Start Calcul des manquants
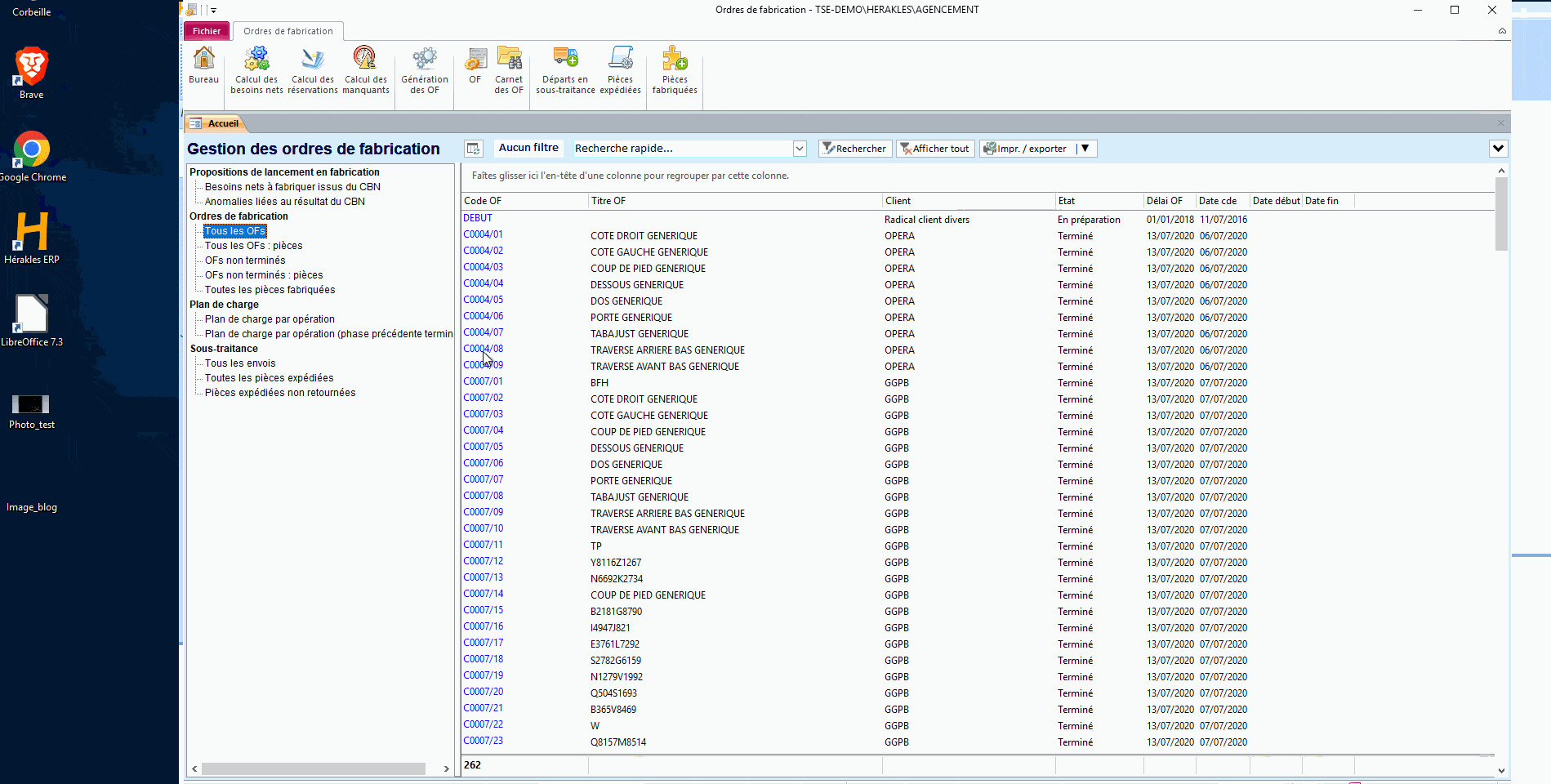1551x784 pixels. (365, 69)
